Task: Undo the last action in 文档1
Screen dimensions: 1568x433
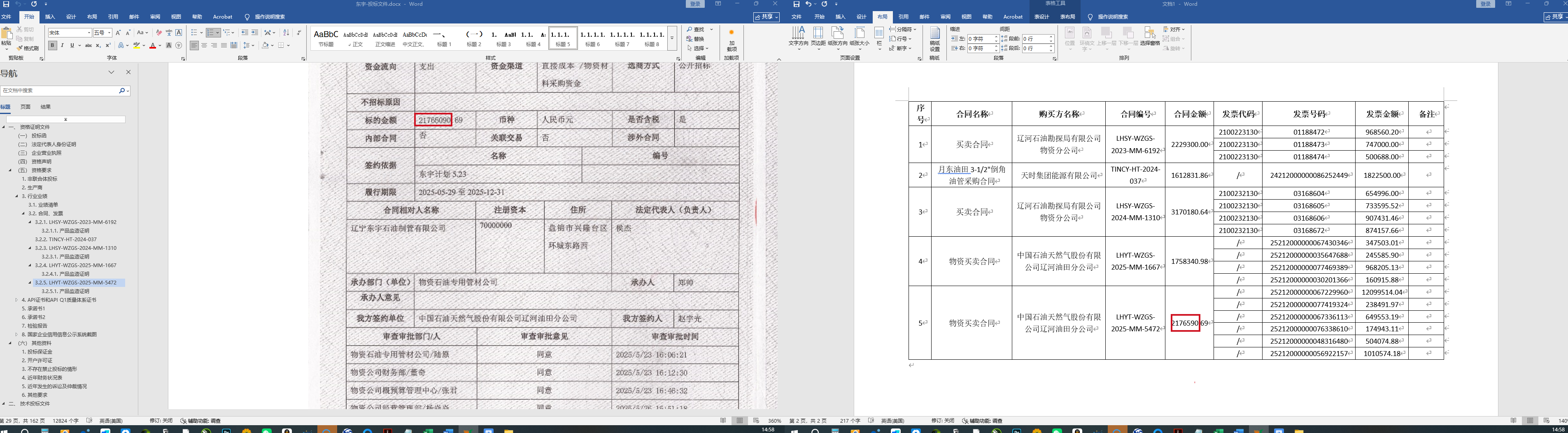Action: click(809, 4)
